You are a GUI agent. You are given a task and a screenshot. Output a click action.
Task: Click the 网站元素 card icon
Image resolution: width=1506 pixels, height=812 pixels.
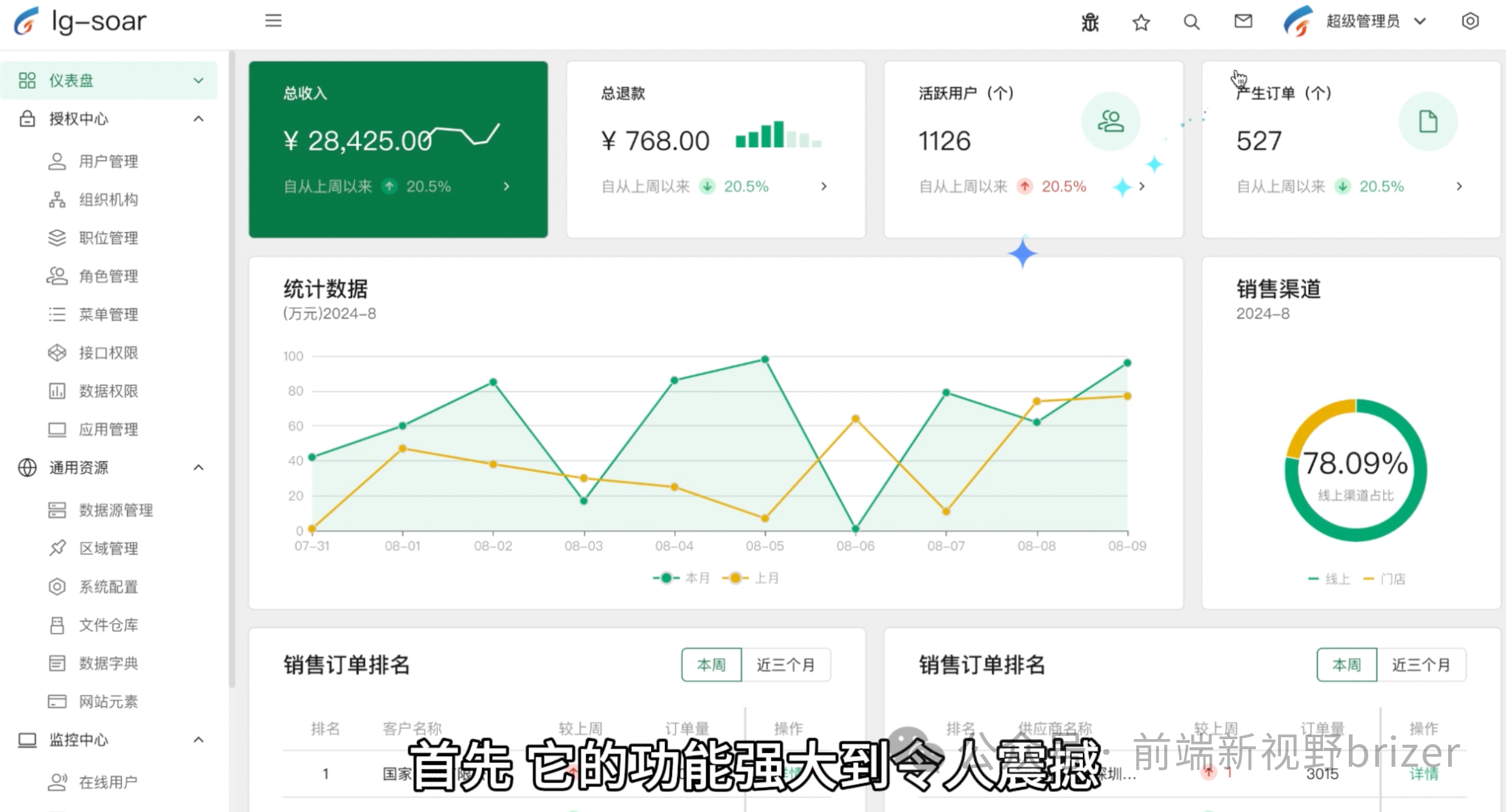click(57, 702)
